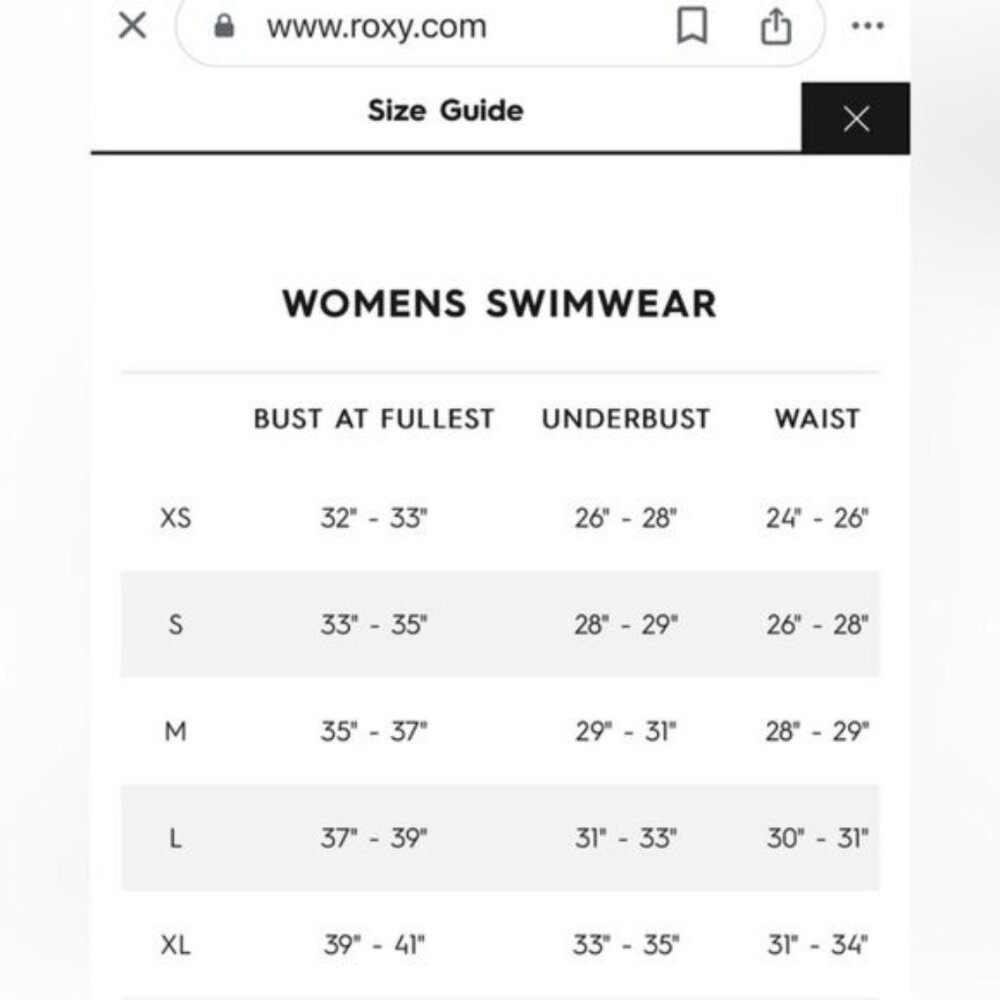Tap the share icon in the address bar
This screenshot has height=1000, width=1000.
[775, 27]
